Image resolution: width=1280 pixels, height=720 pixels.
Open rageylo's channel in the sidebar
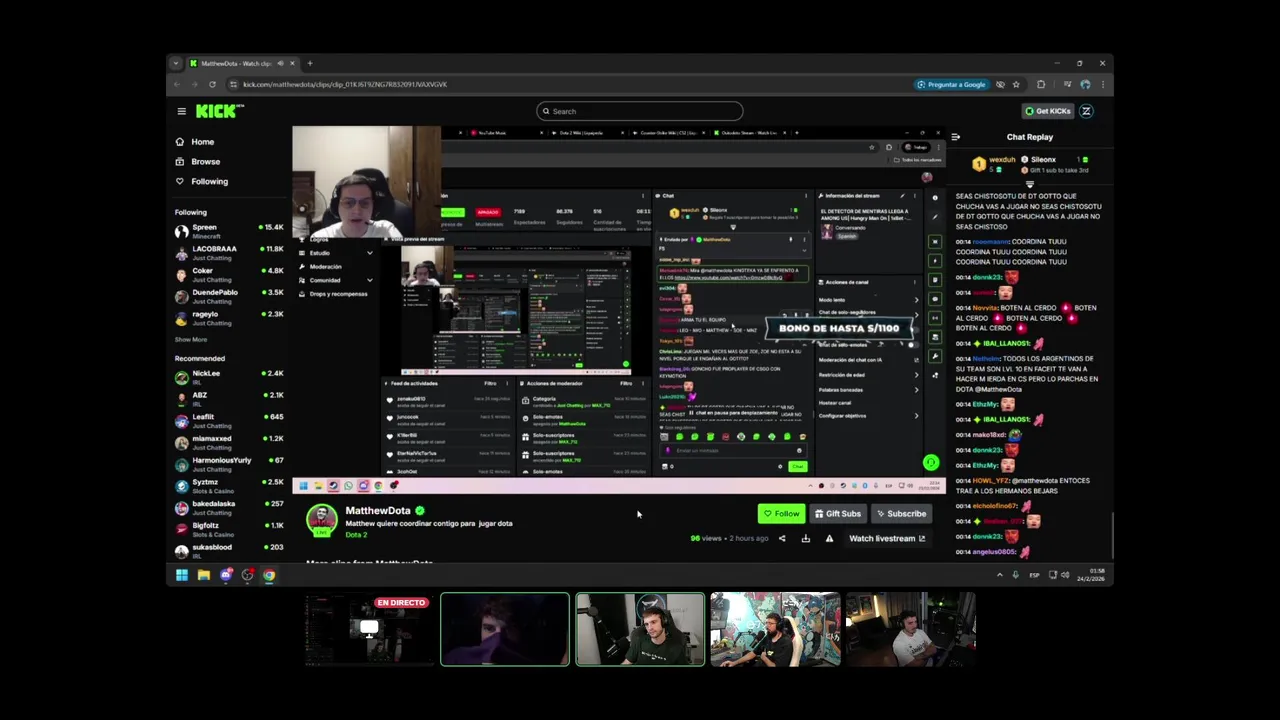pos(229,318)
